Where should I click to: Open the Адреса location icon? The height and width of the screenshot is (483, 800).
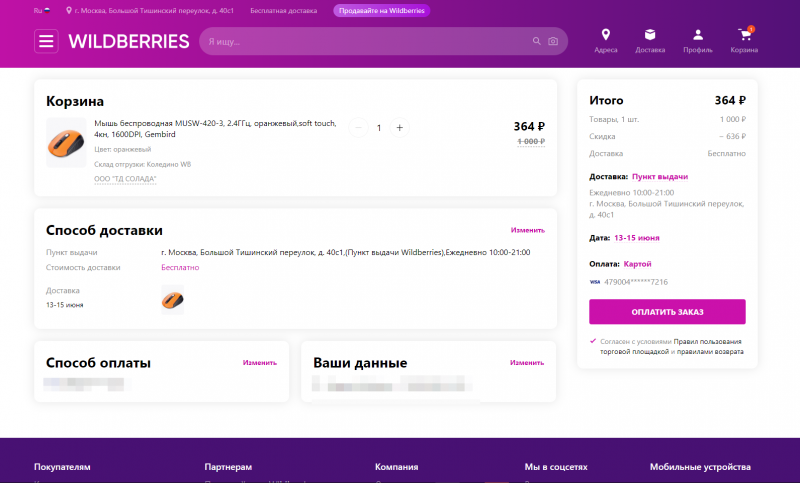pos(606,35)
